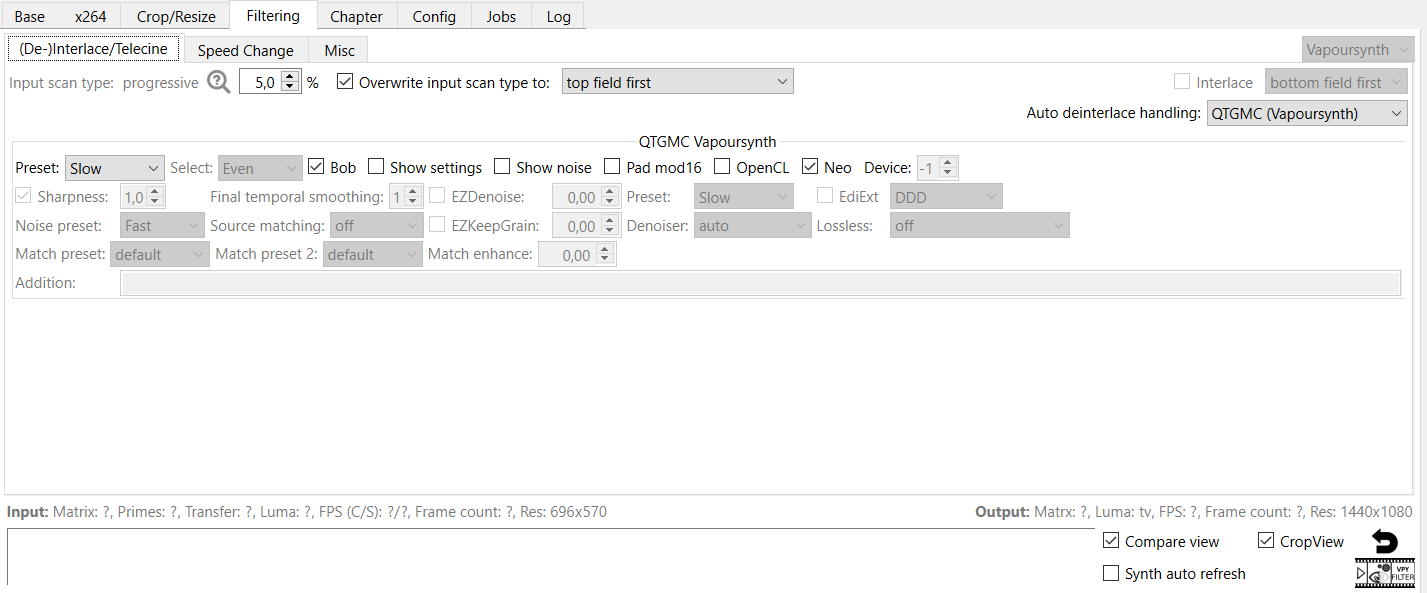Image resolution: width=1427 pixels, height=593 pixels.
Task: Disable the Bob checkbox
Action: tap(316, 167)
